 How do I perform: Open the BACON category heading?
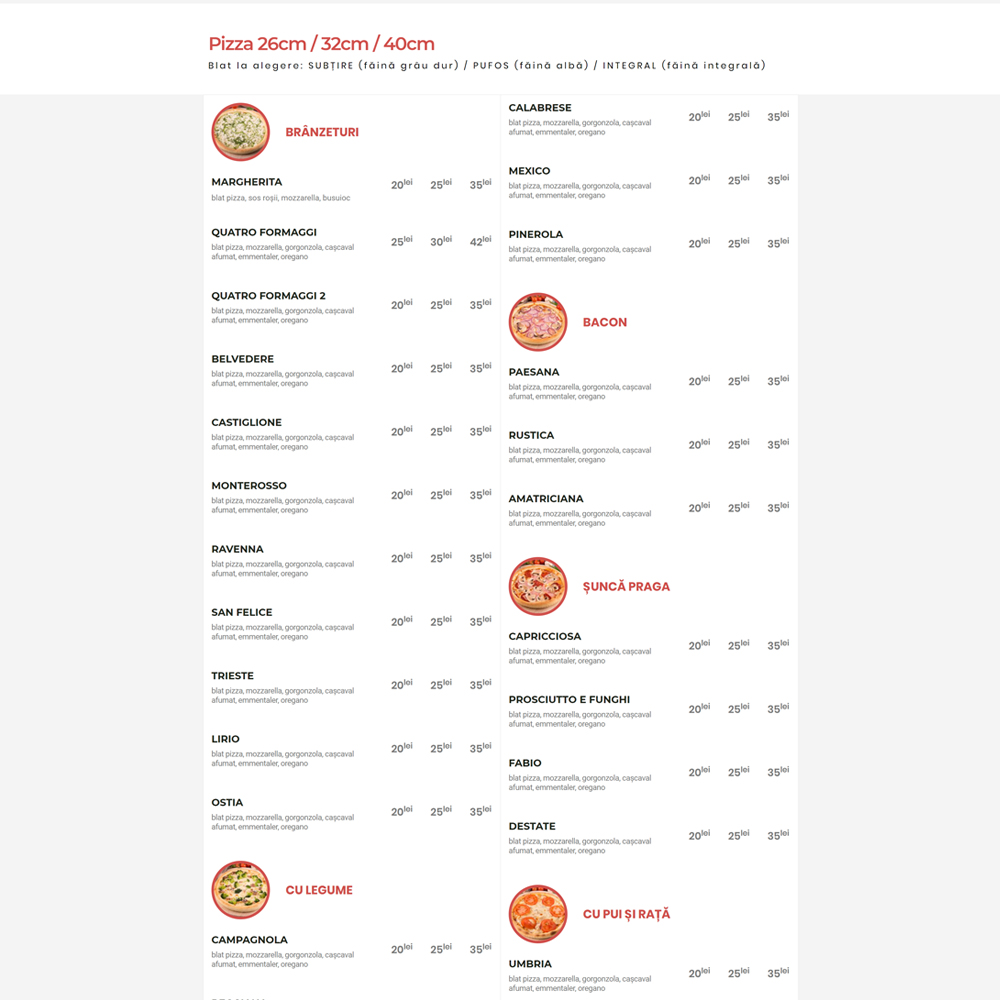(x=605, y=322)
